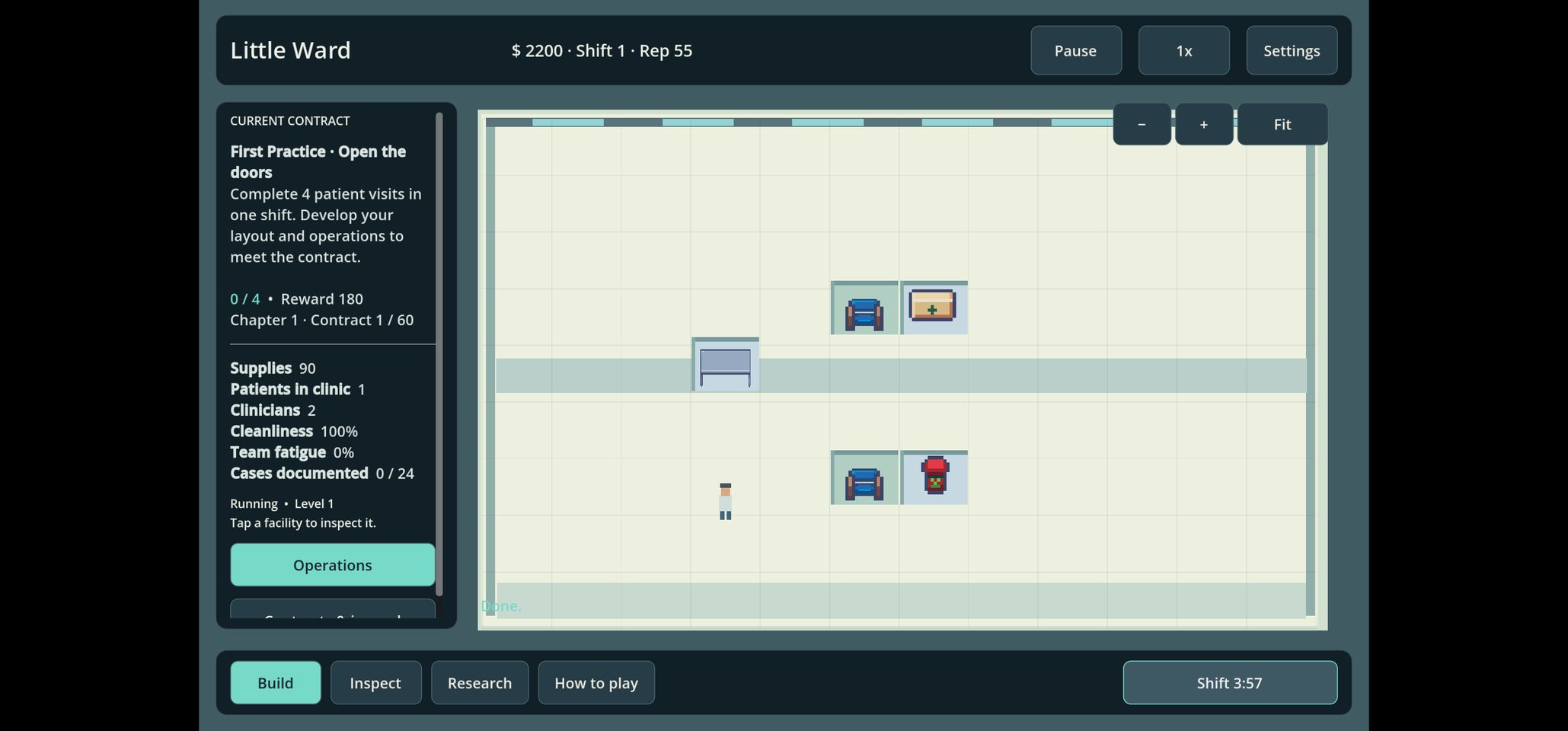The width and height of the screenshot is (1568, 731).
Task: Click the Clinicians 2 stat
Action: click(273, 410)
